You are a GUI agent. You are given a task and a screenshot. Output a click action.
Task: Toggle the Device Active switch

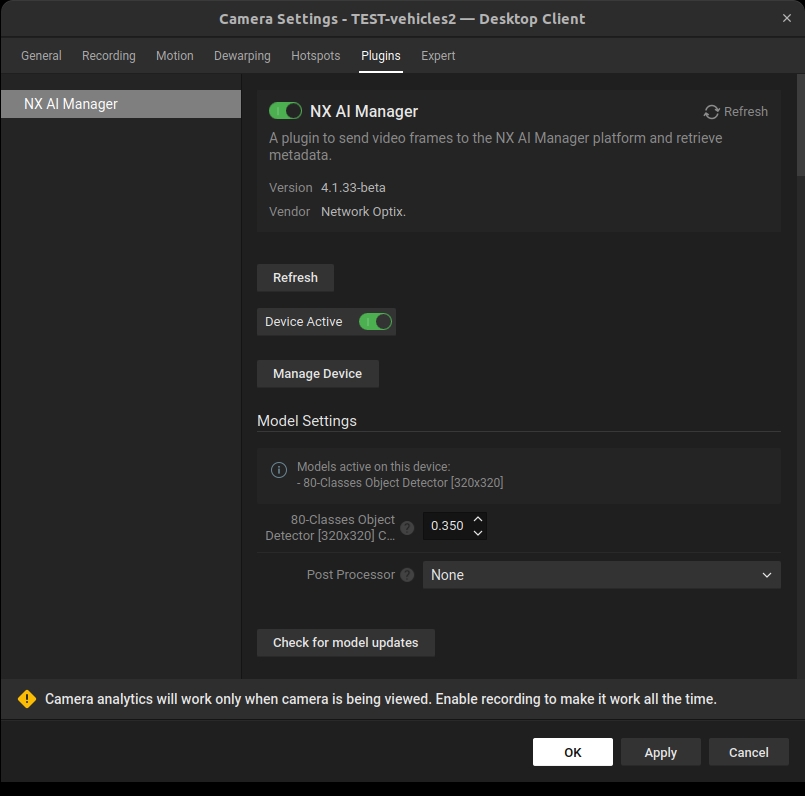375,322
